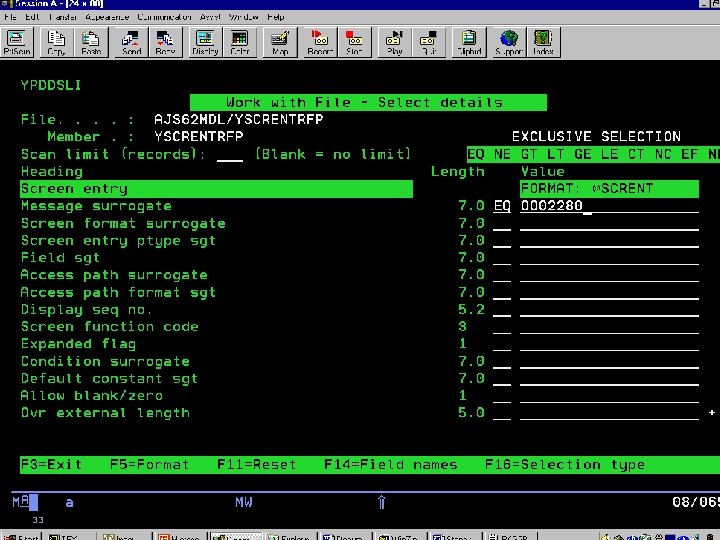This screenshot has width=720, height=540.
Task: Click the PrtScrn print screen toolbar icon
Action: (x=17, y=42)
